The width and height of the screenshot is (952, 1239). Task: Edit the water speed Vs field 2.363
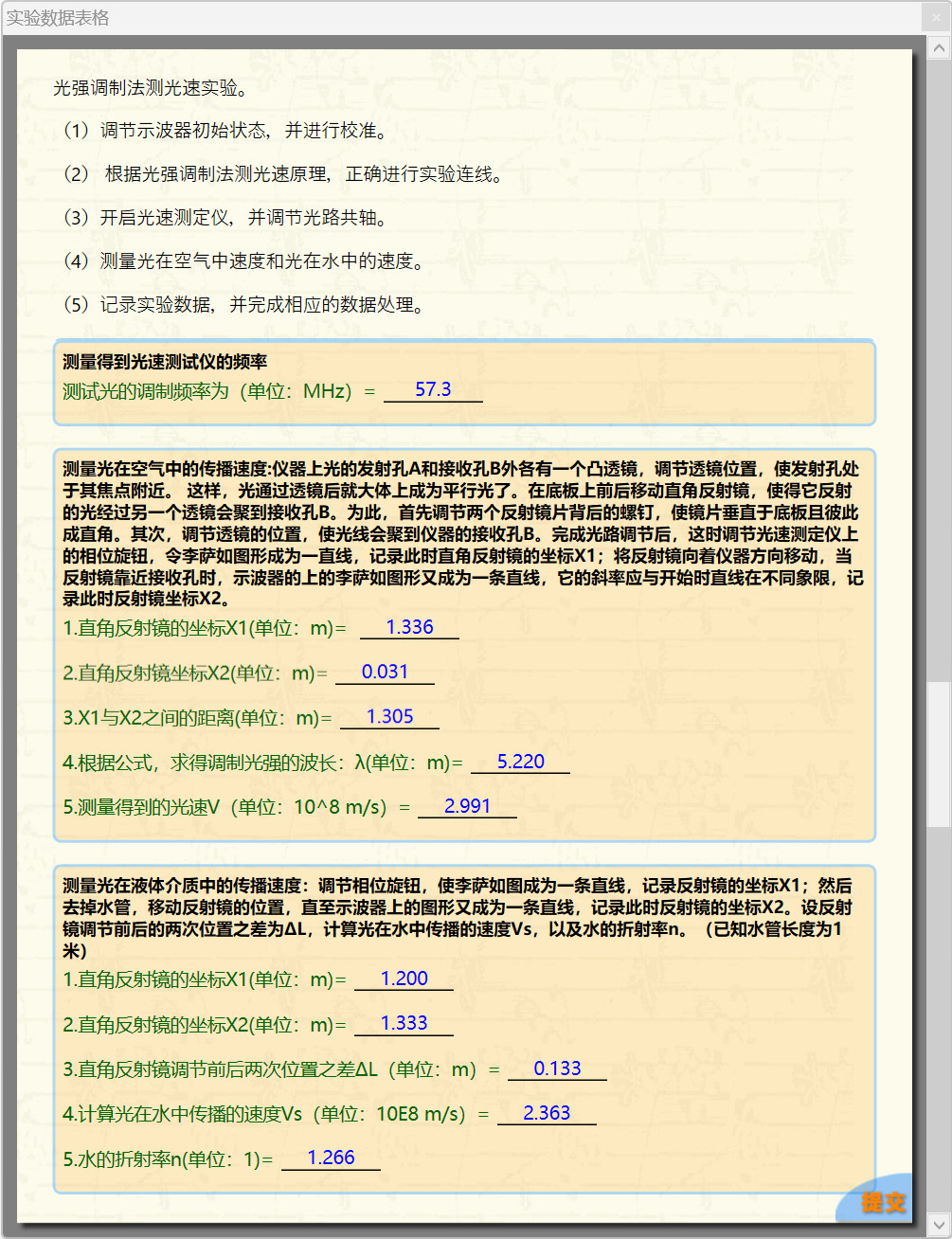coord(547,1114)
